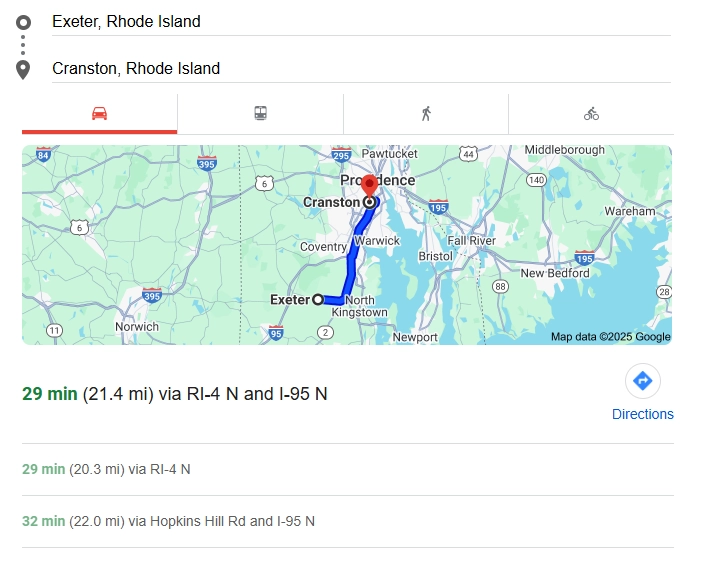Screen dimensions: 719x570
Task: Click the Exeter start point on the map
Action: coord(318,299)
